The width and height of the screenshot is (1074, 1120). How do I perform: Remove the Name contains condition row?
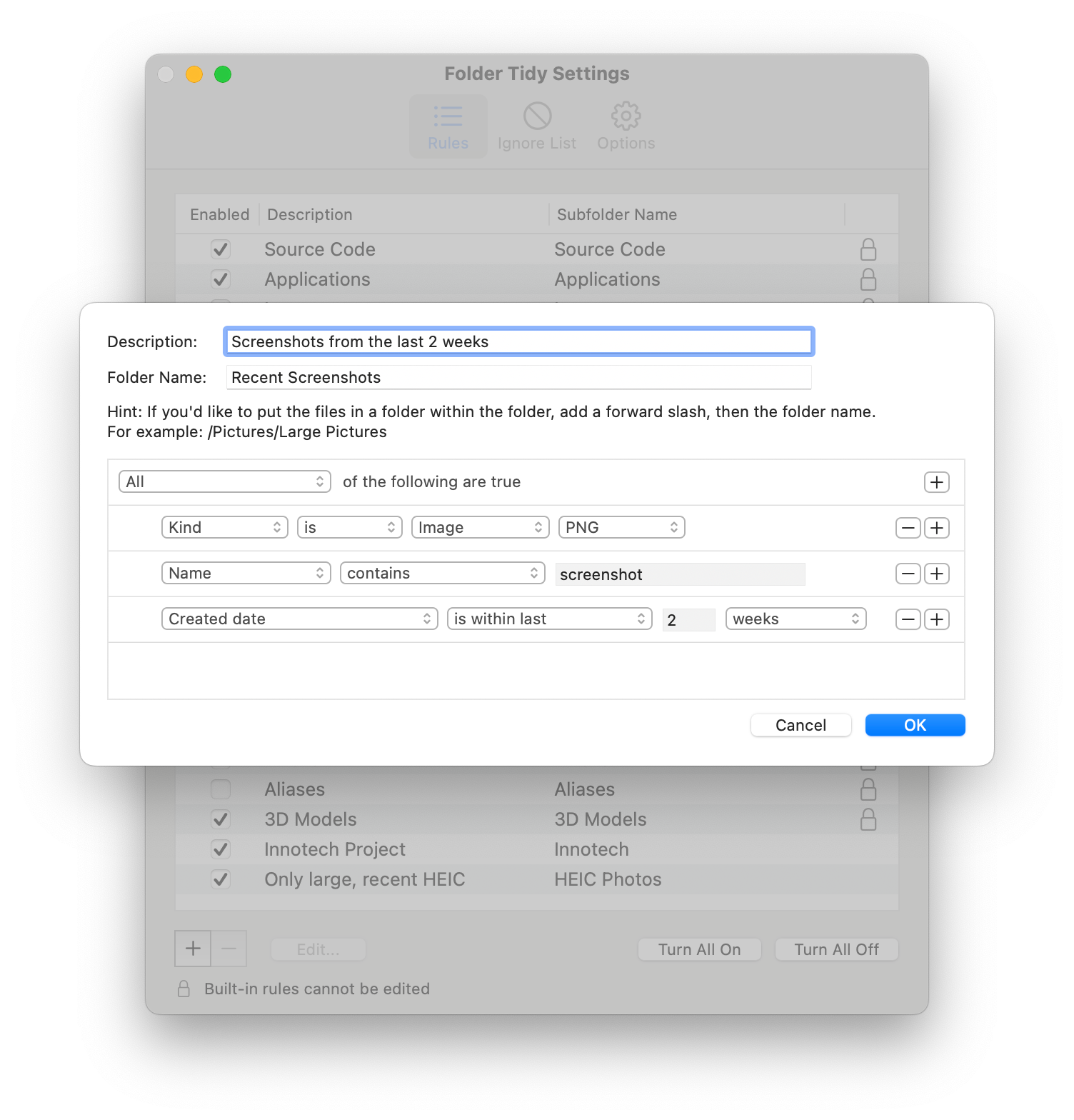tap(908, 574)
